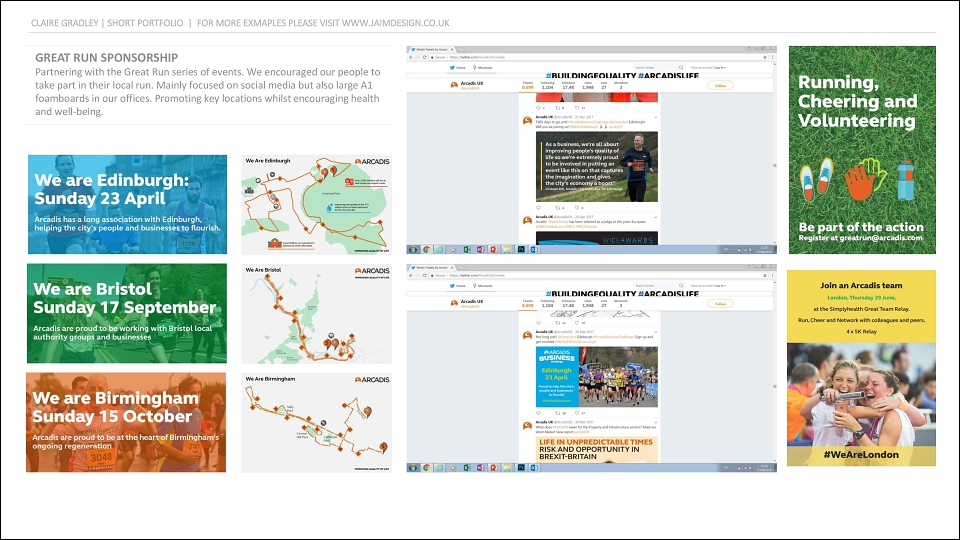Click the scrollbar thumb in the Brexit-tweet screenshot
This screenshot has width=960, height=540.
pos(774,386)
